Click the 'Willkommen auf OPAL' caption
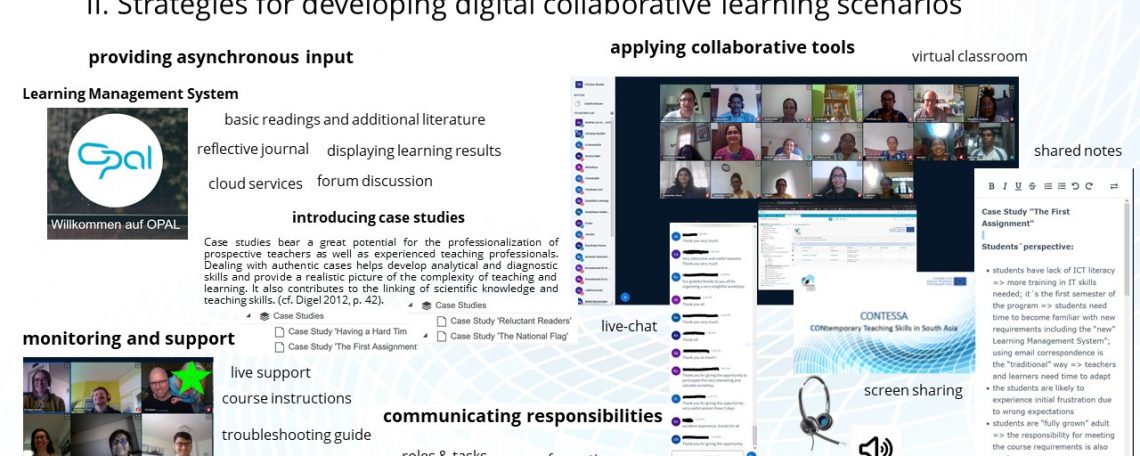 (116, 225)
